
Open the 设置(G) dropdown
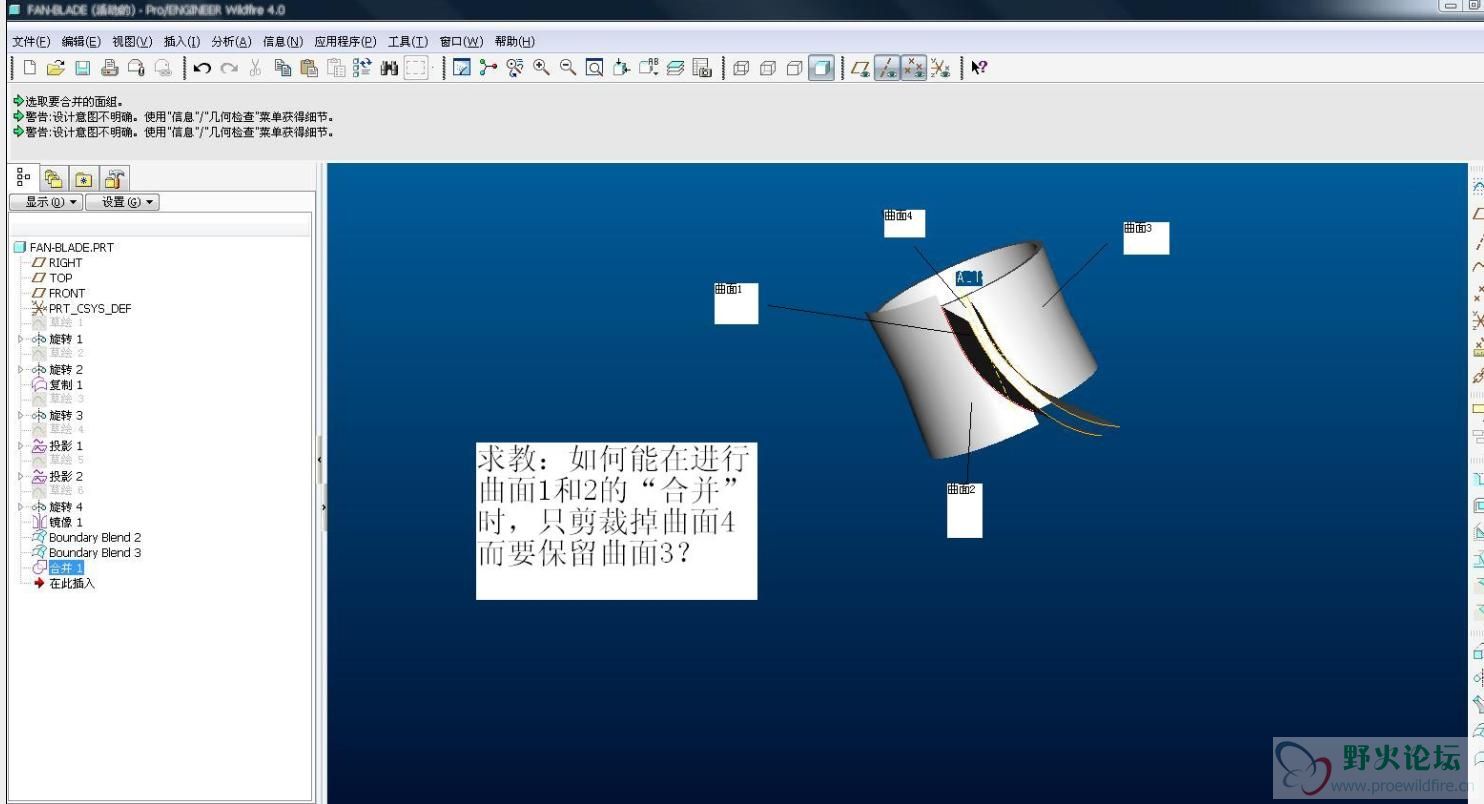(x=122, y=202)
